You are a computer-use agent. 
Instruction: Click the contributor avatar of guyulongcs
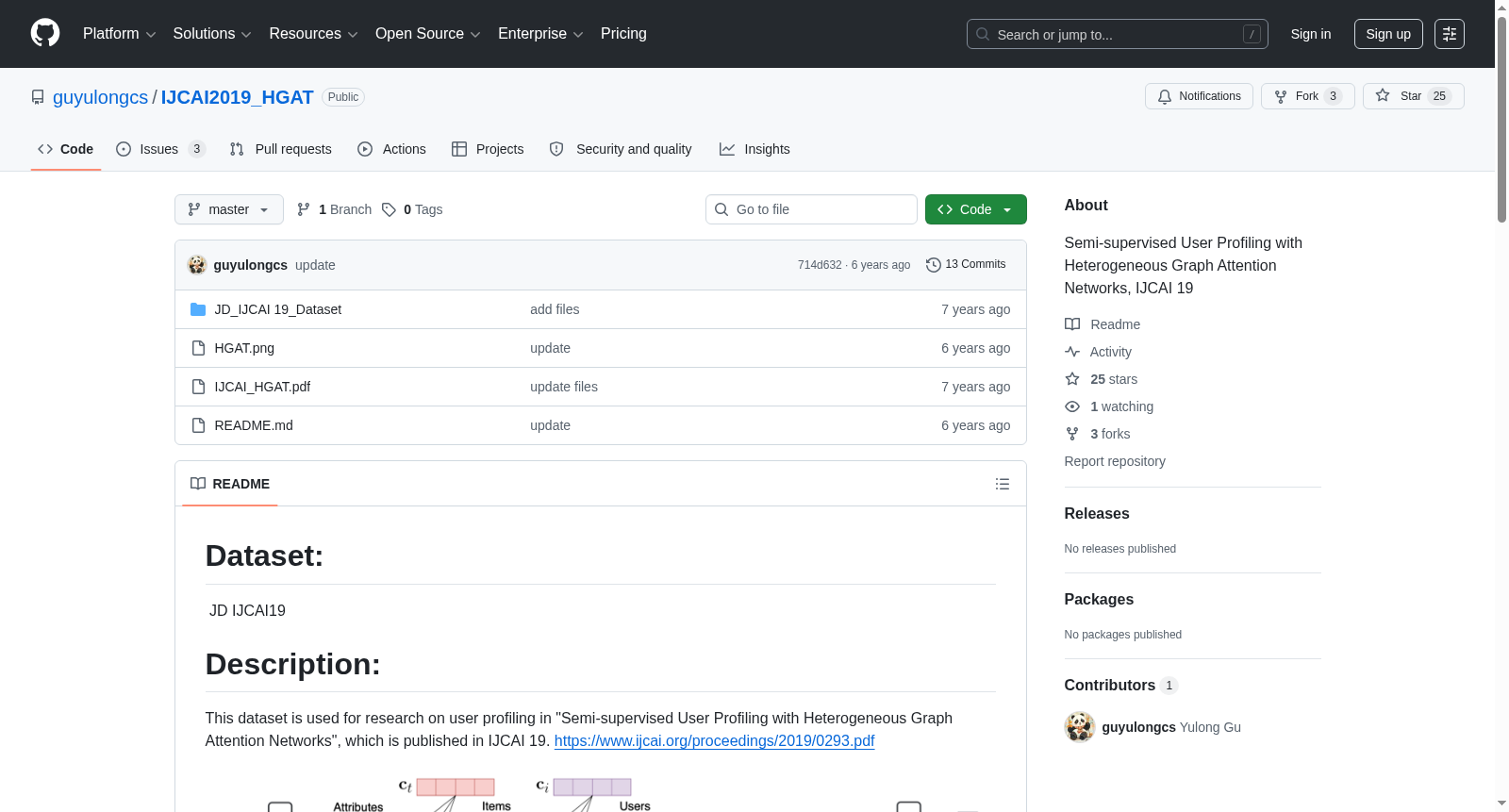tap(1080, 727)
